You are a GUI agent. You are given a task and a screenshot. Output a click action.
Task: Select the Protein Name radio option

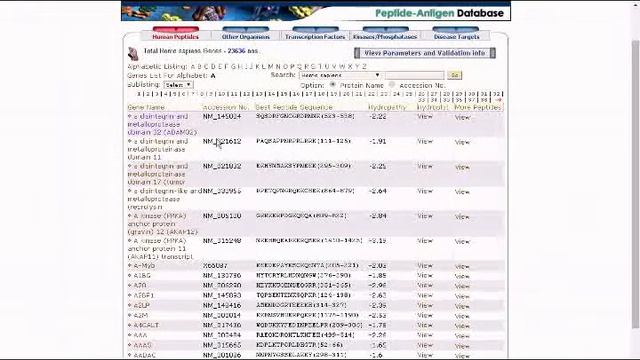pos(333,84)
